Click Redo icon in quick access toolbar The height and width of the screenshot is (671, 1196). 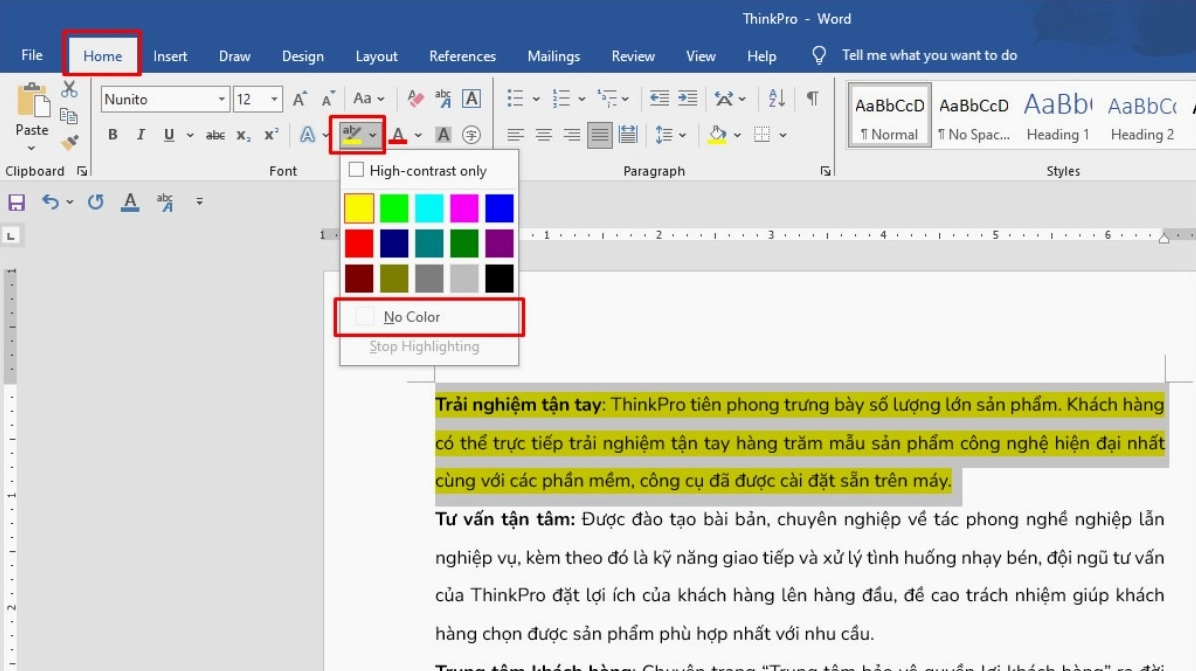95,202
